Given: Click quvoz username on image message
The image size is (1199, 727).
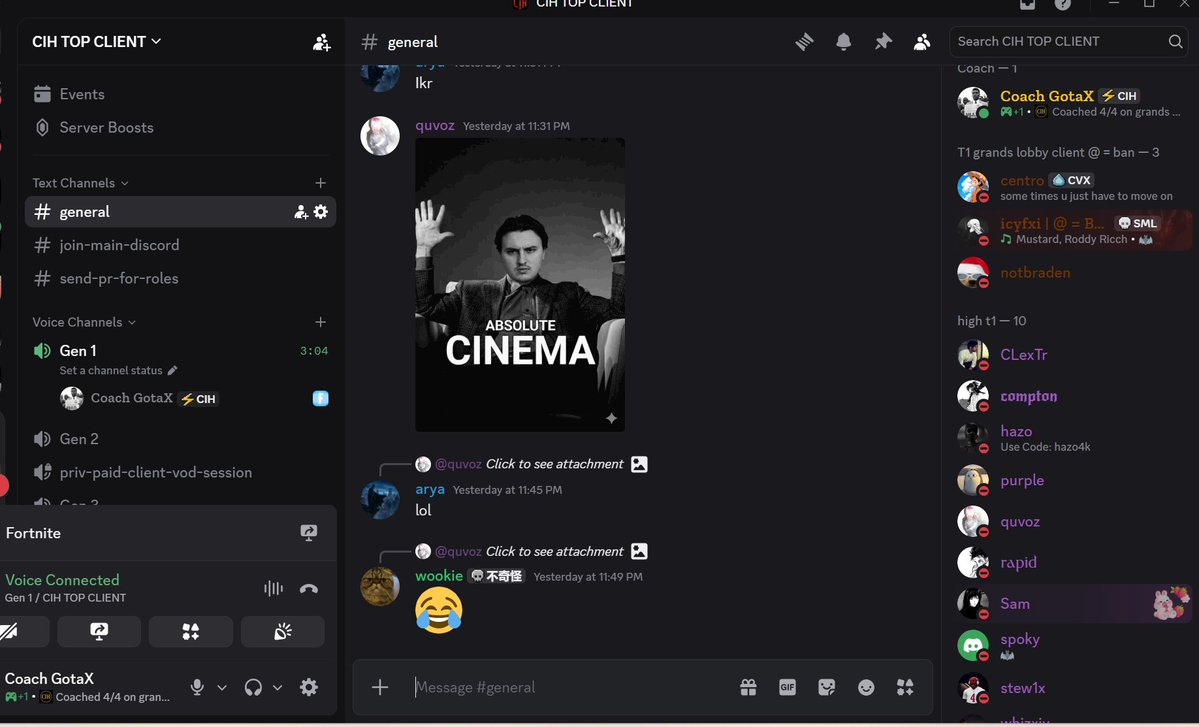Looking at the screenshot, I should pos(434,125).
